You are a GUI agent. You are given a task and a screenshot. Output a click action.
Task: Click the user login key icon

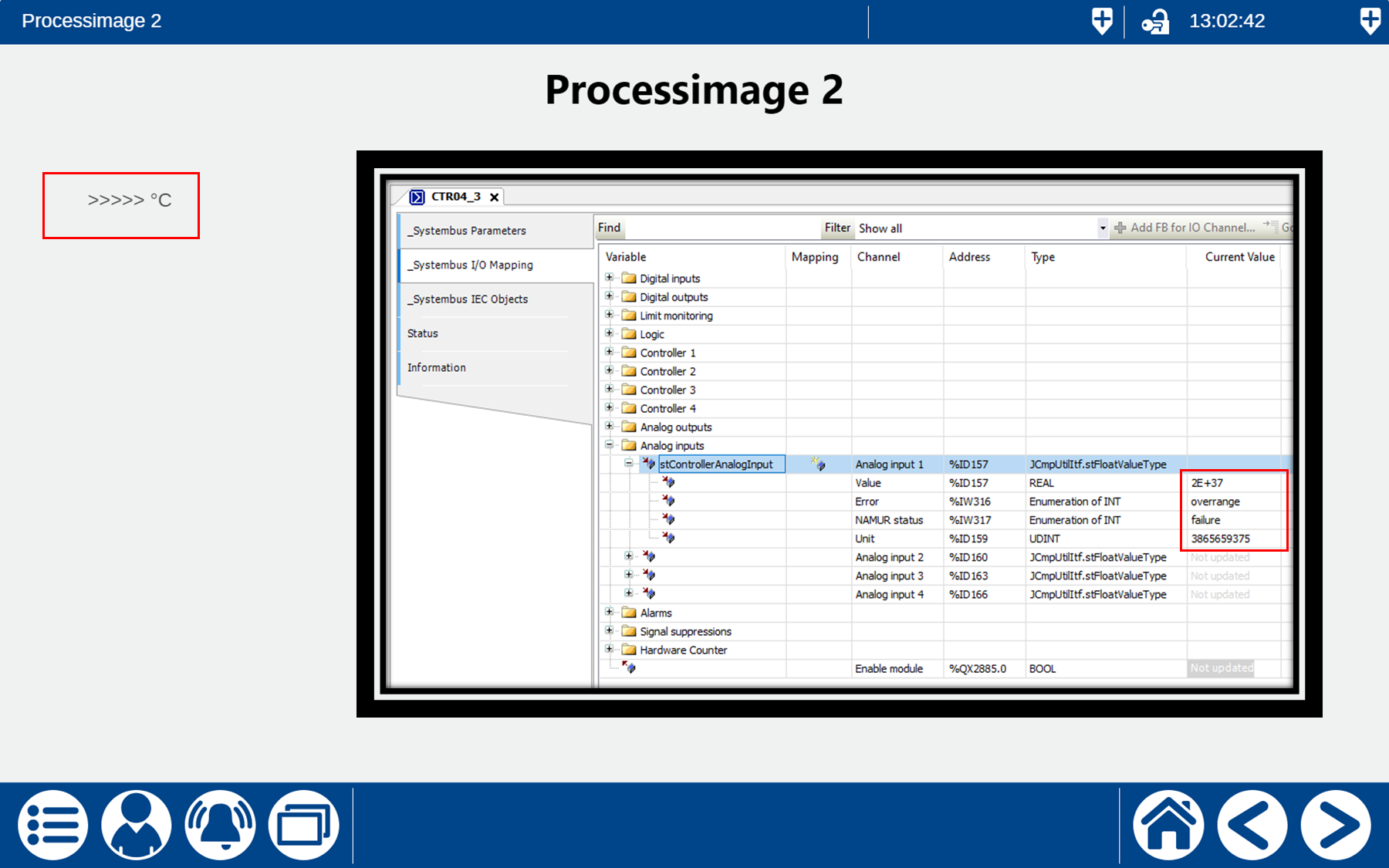[x=1155, y=22]
